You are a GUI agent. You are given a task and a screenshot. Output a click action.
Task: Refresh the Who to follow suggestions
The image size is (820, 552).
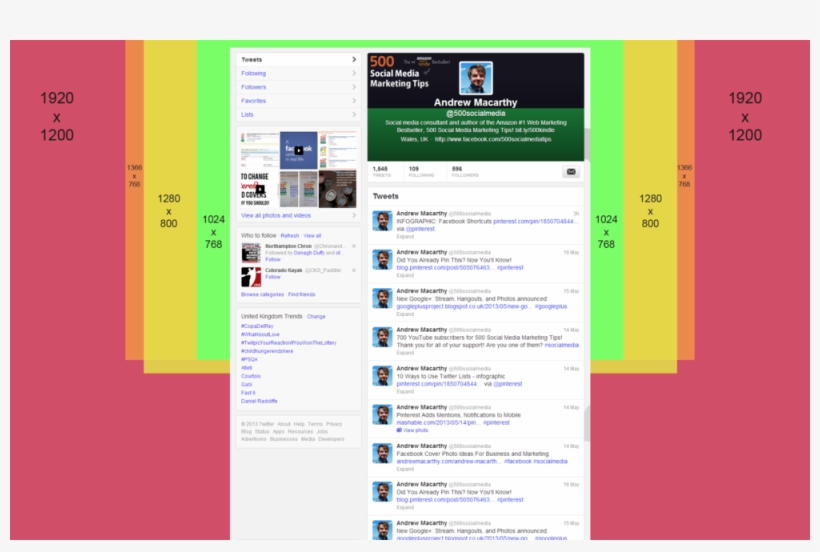click(x=290, y=236)
